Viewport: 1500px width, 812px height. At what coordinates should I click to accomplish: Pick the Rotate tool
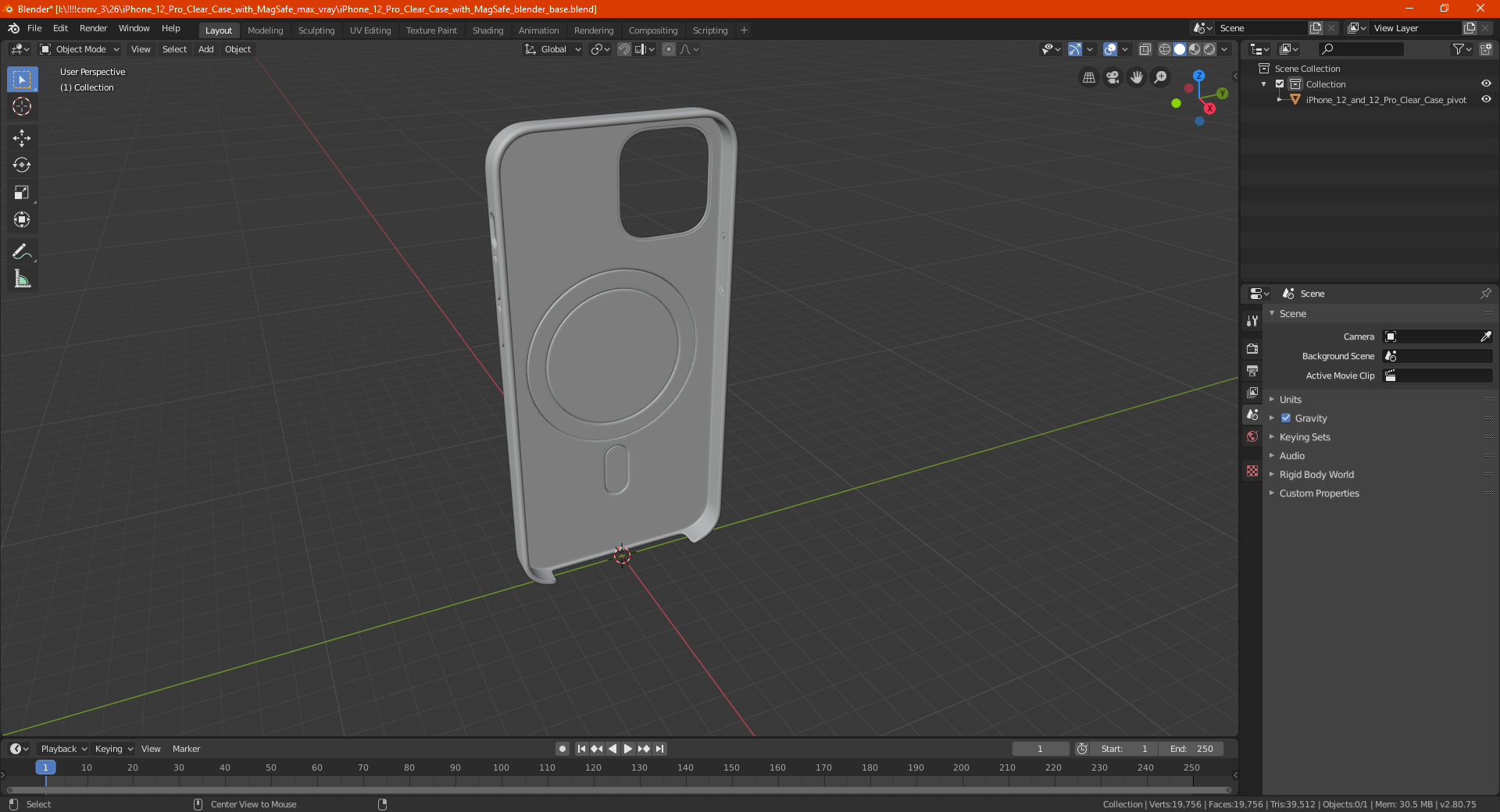pyautogui.click(x=22, y=165)
